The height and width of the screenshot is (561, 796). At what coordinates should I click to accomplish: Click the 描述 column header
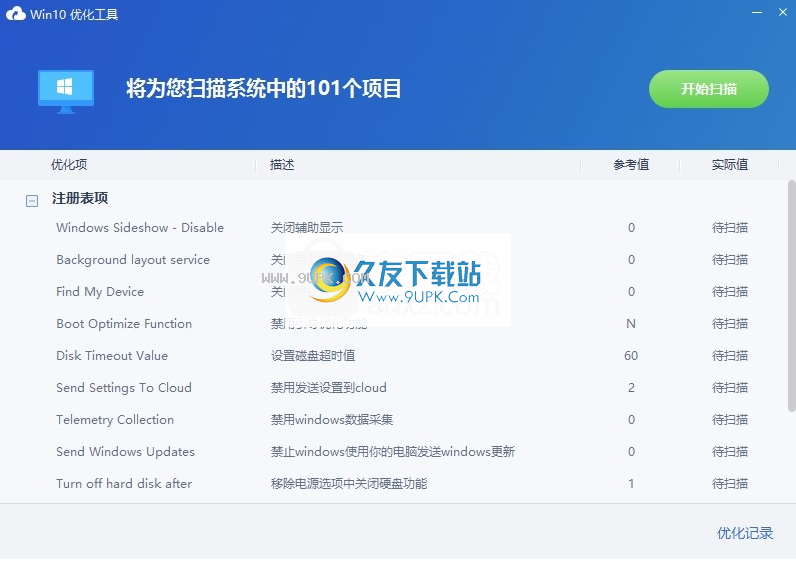click(282, 164)
